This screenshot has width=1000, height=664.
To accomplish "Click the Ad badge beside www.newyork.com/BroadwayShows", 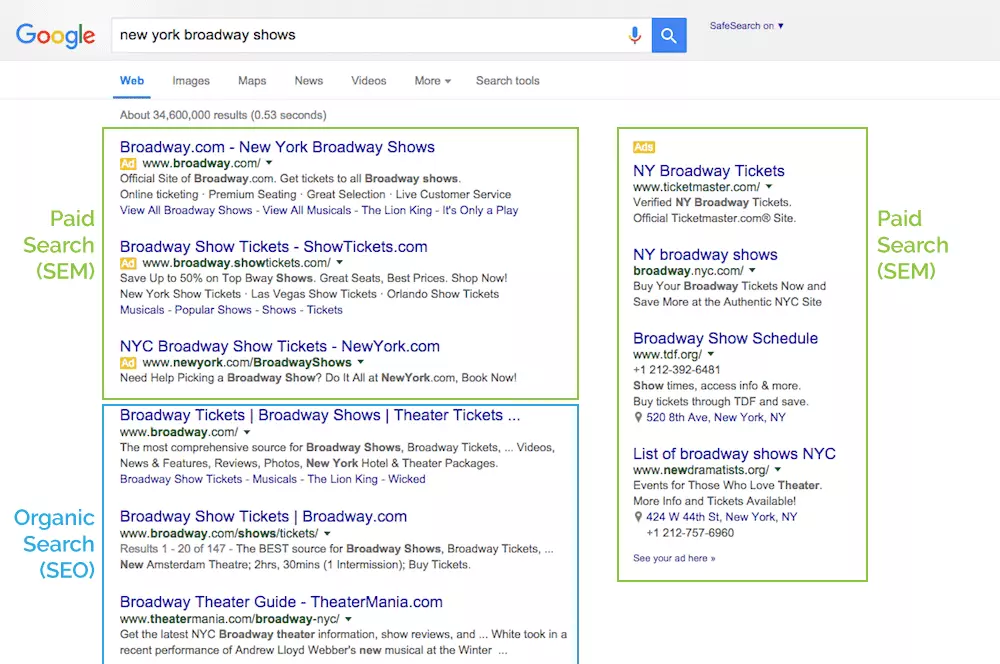I will coord(128,362).
